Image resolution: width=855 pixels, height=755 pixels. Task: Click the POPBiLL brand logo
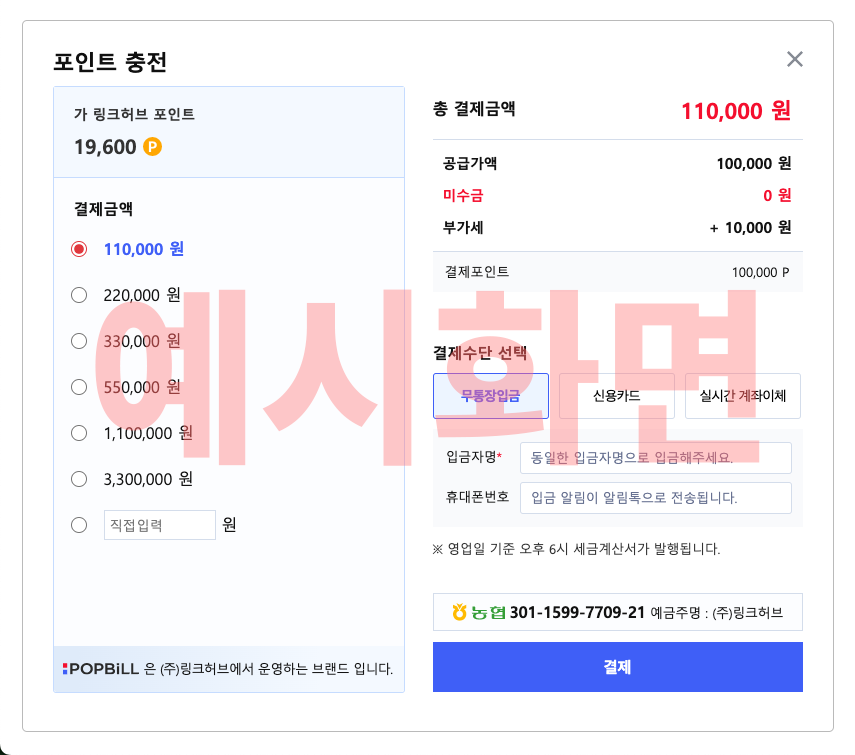click(x=100, y=669)
